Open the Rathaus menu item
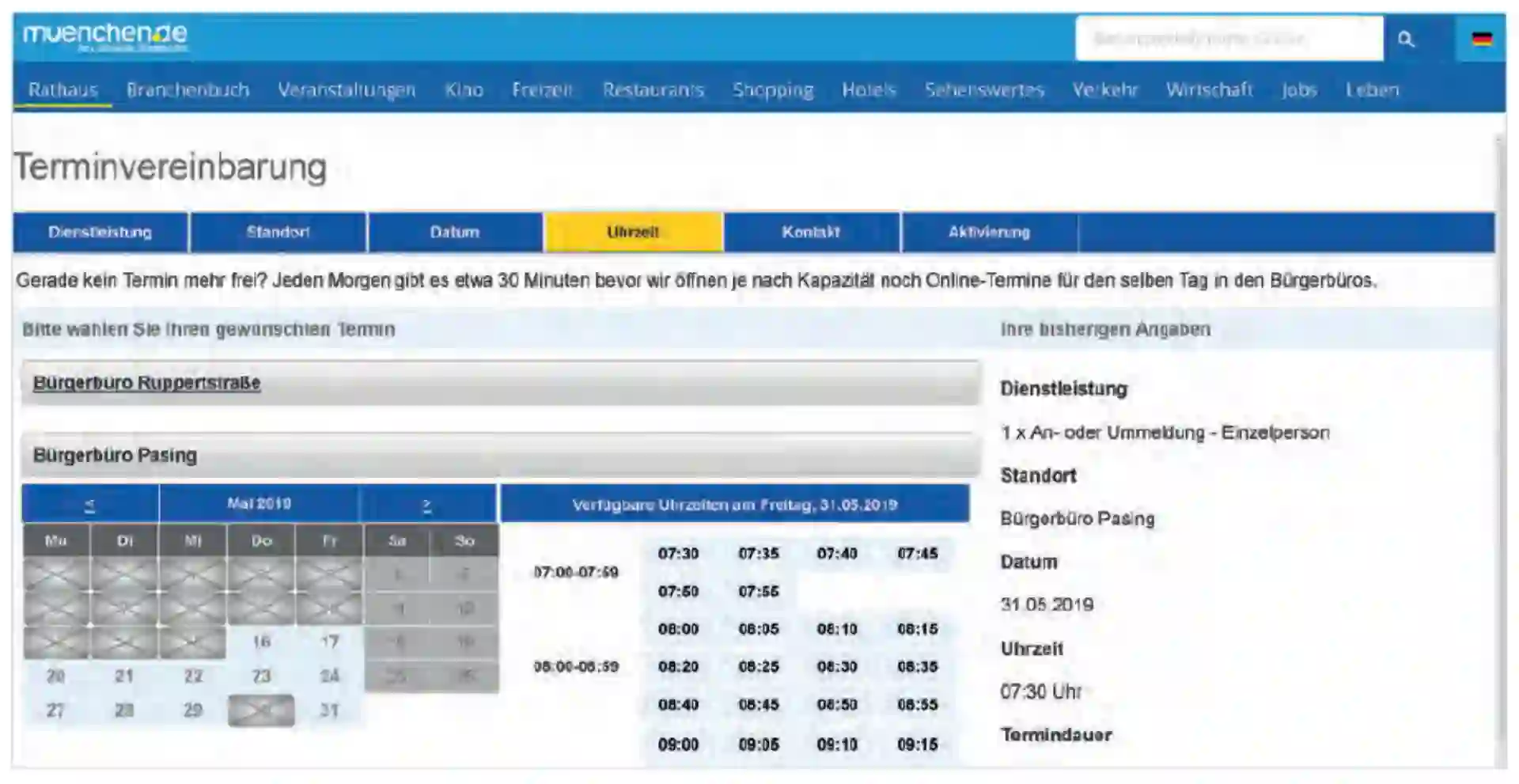1519x784 pixels. click(63, 90)
